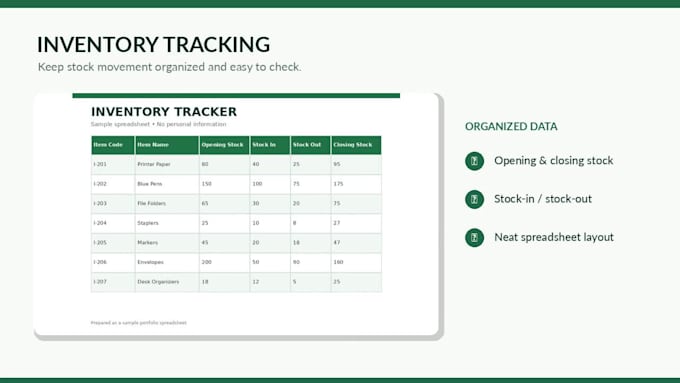Image resolution: width=680 pixels, height=383 pixels.
Task: Select the Item Code column header
Action: [113, 145]
